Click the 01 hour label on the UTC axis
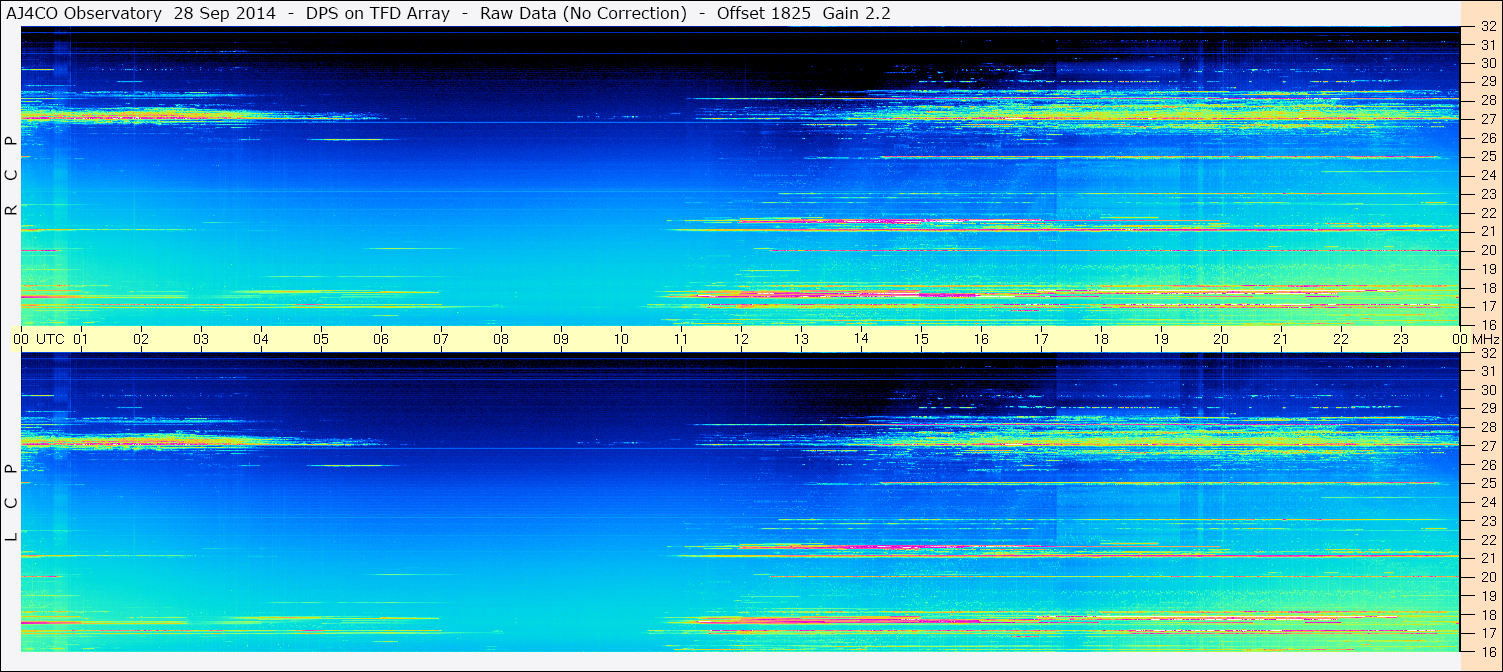Image resolution: width=1503 pixels, height=672 pixels. click(81, 339)
